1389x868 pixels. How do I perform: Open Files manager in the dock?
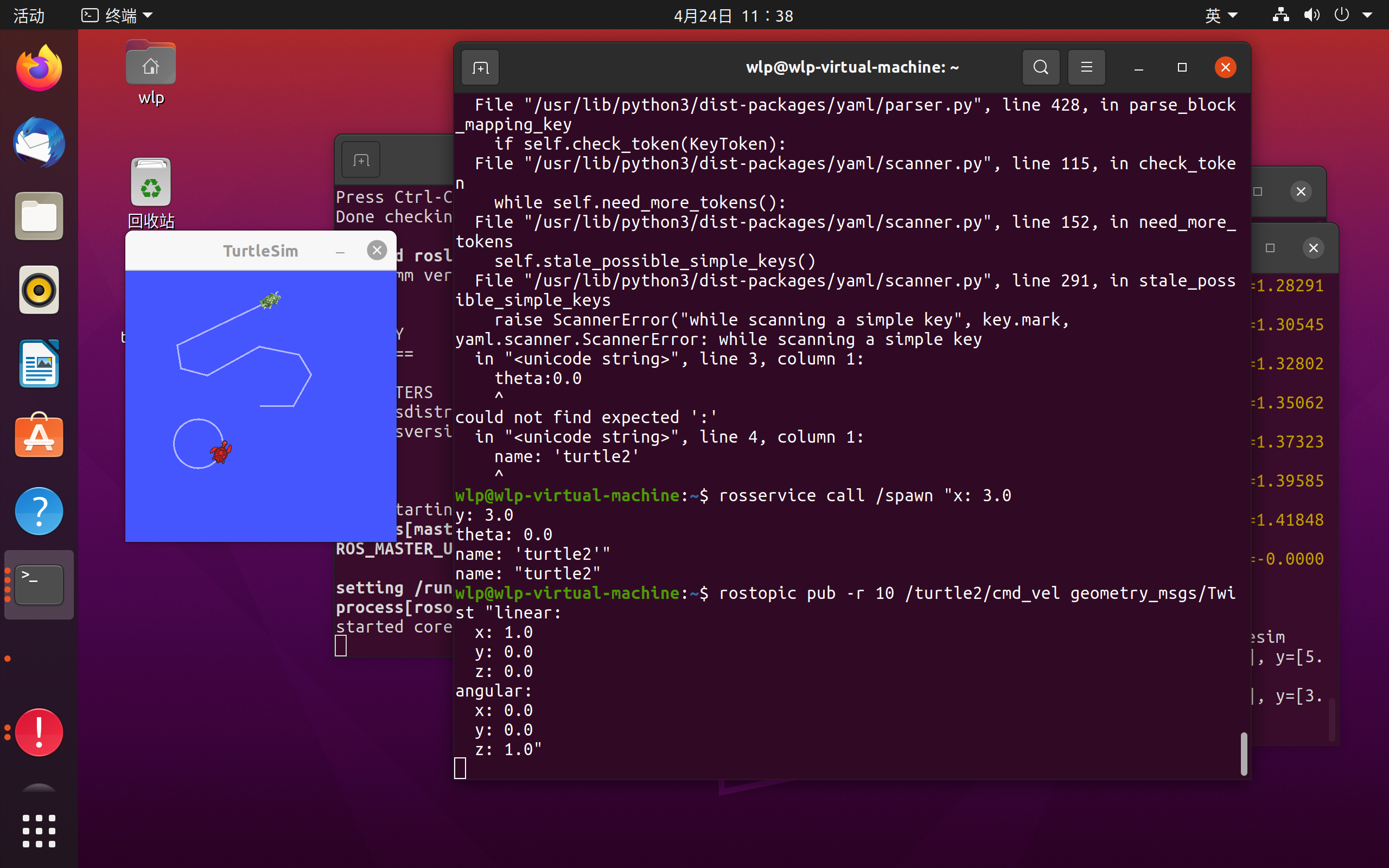tap(39, 216)
